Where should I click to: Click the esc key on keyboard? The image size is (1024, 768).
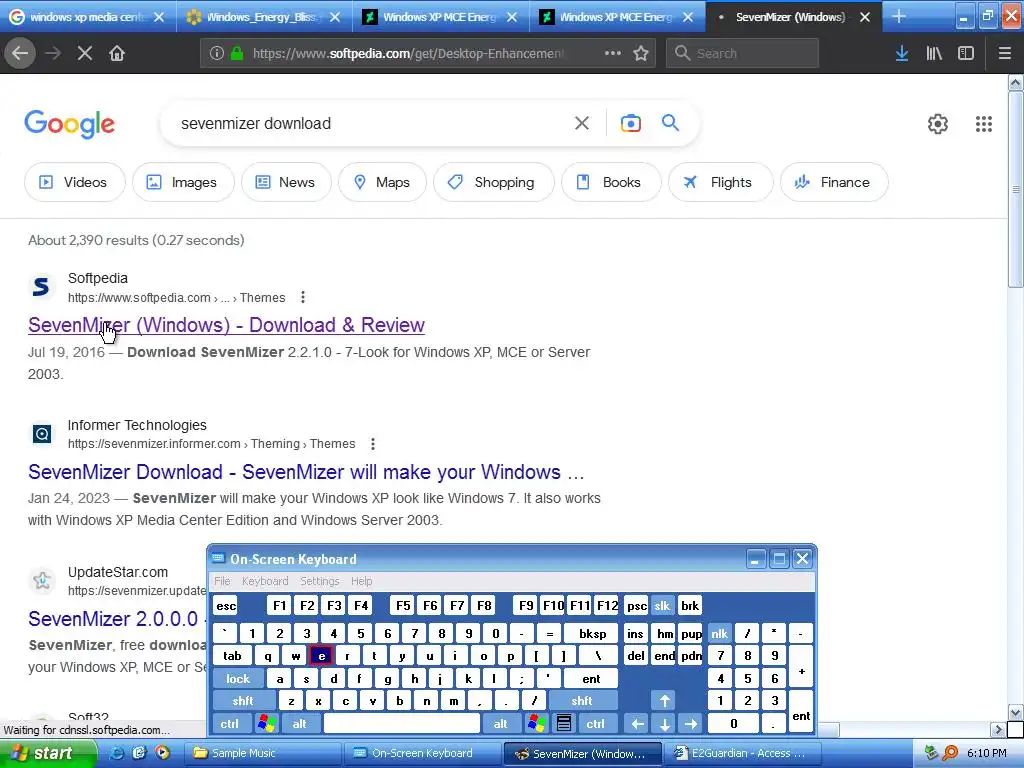226,605
